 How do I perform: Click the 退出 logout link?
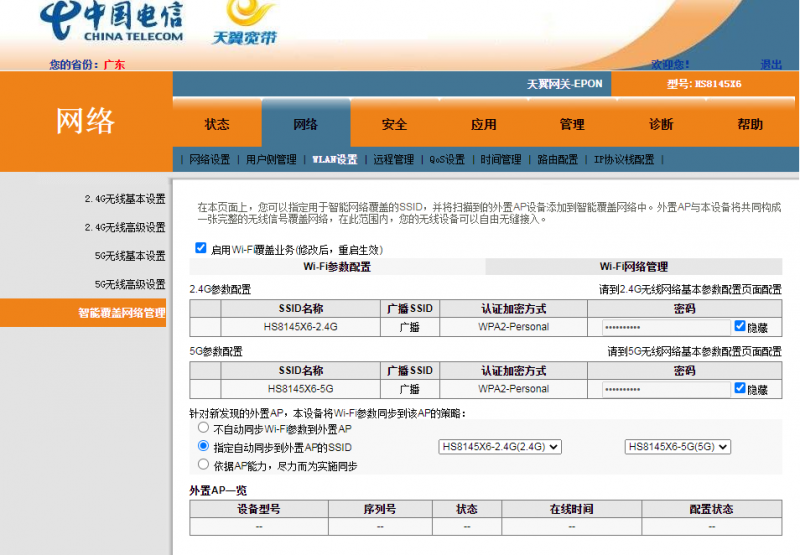pos(771,64)
